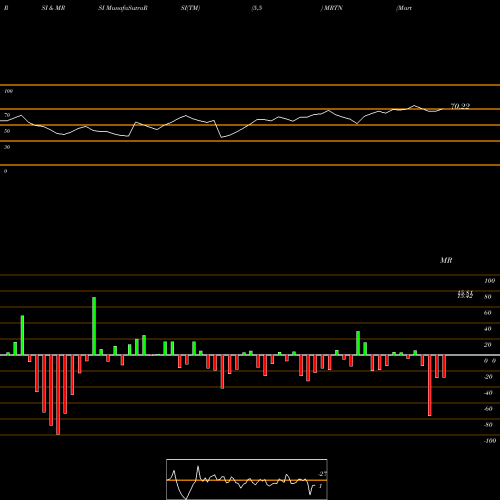
Task: Click the "SI MunafaSutraR" header label
Action: [123, 8]
